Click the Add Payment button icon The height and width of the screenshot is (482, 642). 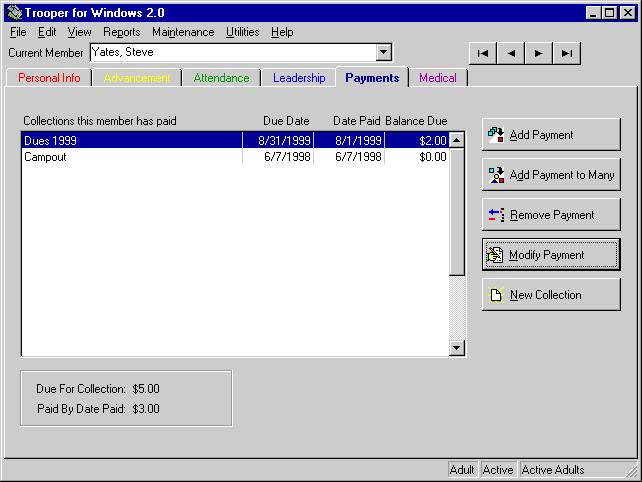coord(496,135)
